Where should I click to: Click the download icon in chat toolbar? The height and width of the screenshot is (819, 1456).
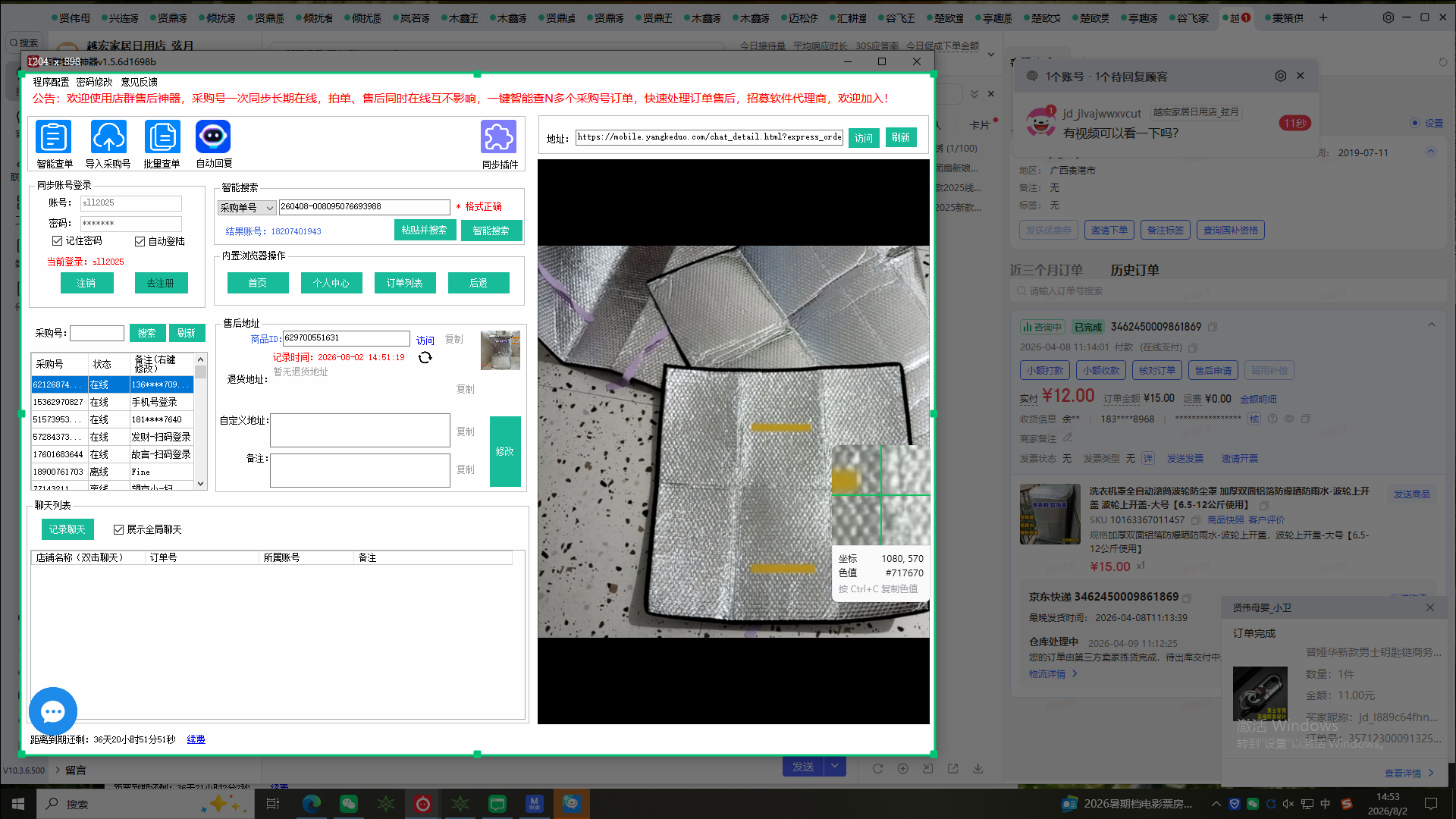pos(978,768)
